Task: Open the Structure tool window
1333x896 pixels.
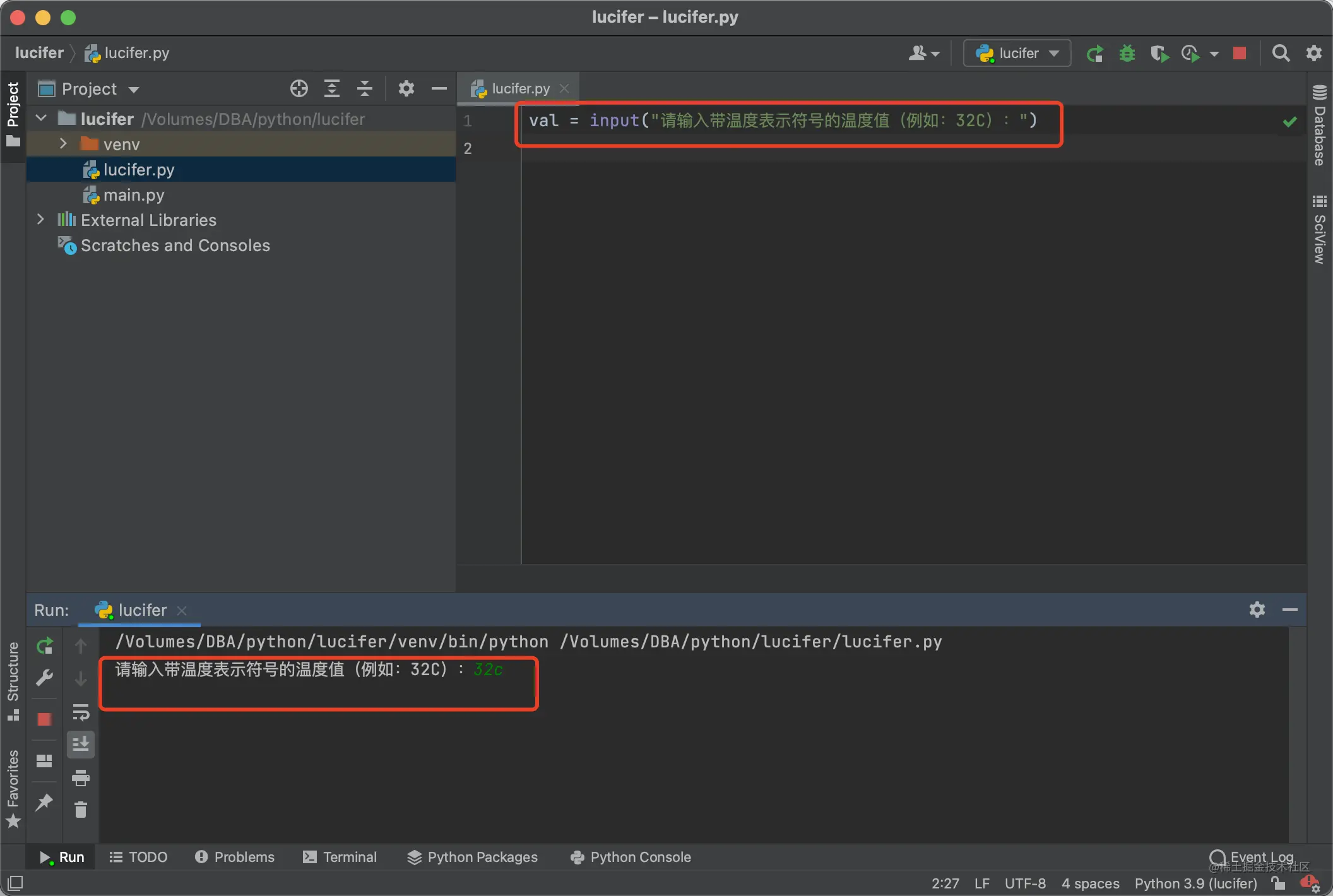Action: pos(13,681)
